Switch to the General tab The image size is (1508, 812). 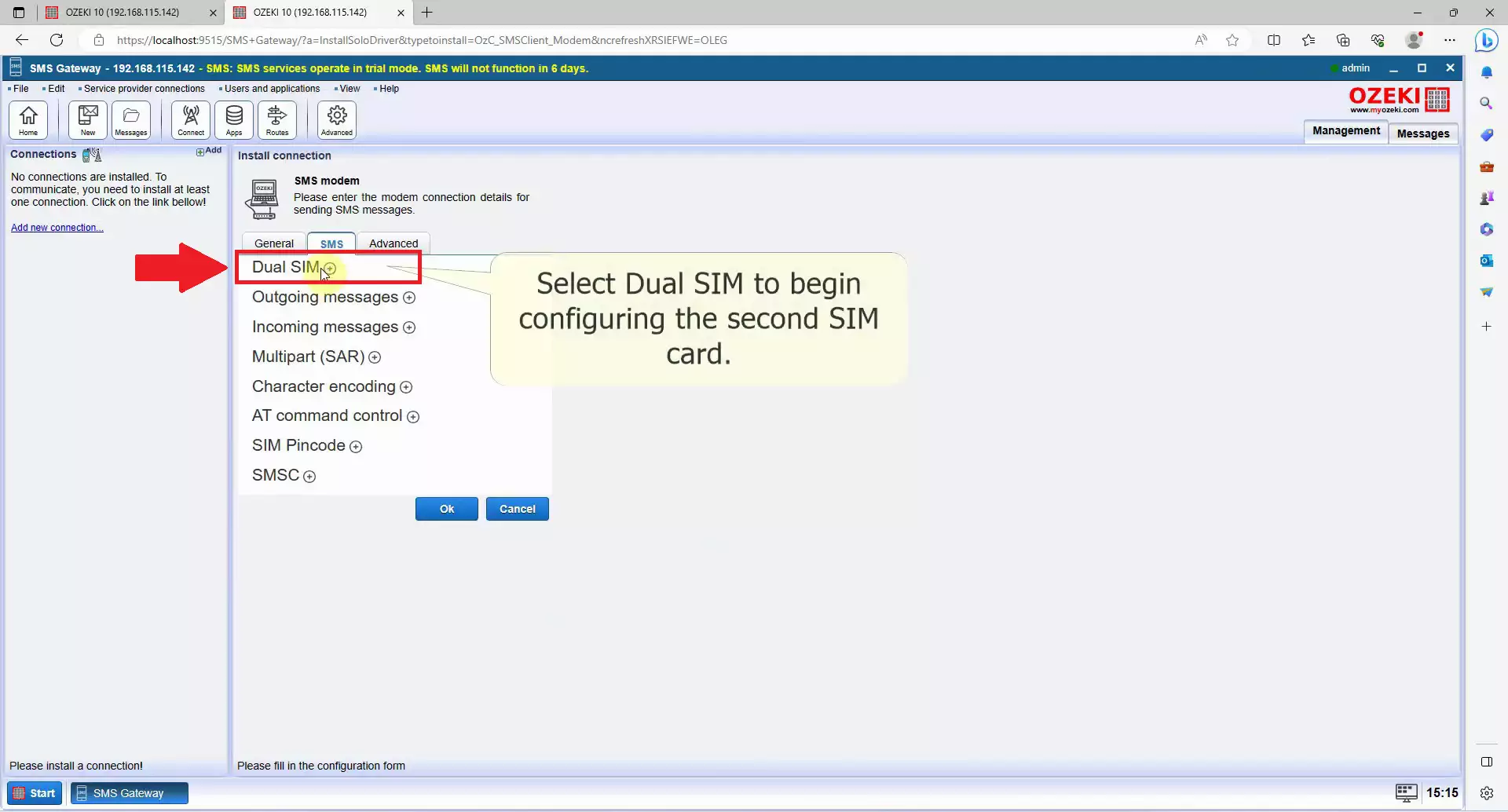(x=274, y=243)
